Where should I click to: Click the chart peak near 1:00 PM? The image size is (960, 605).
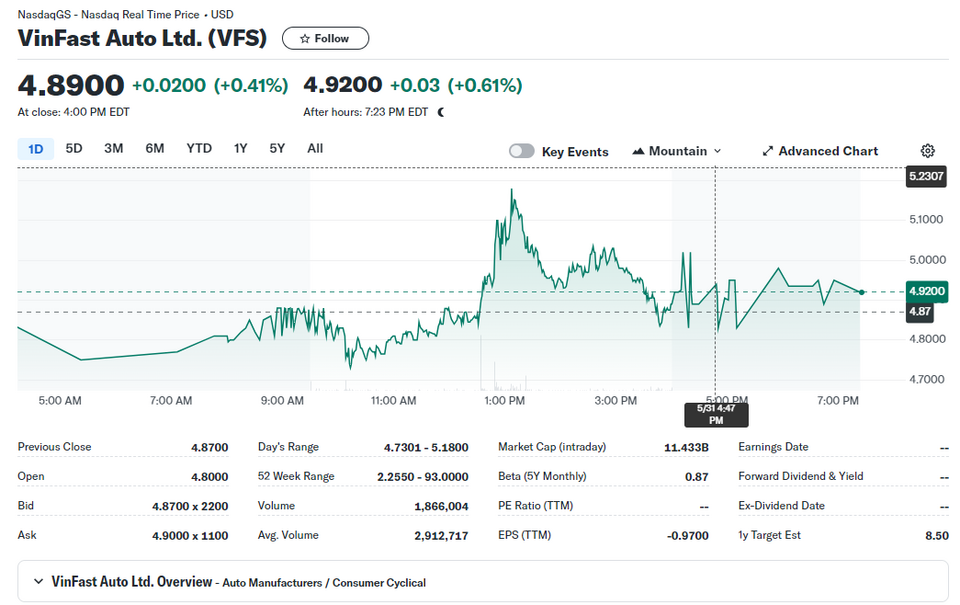[512, 190]
